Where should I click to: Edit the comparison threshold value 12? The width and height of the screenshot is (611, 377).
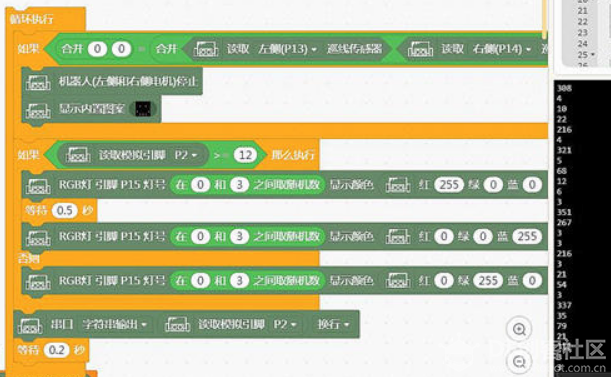(245, 155)
